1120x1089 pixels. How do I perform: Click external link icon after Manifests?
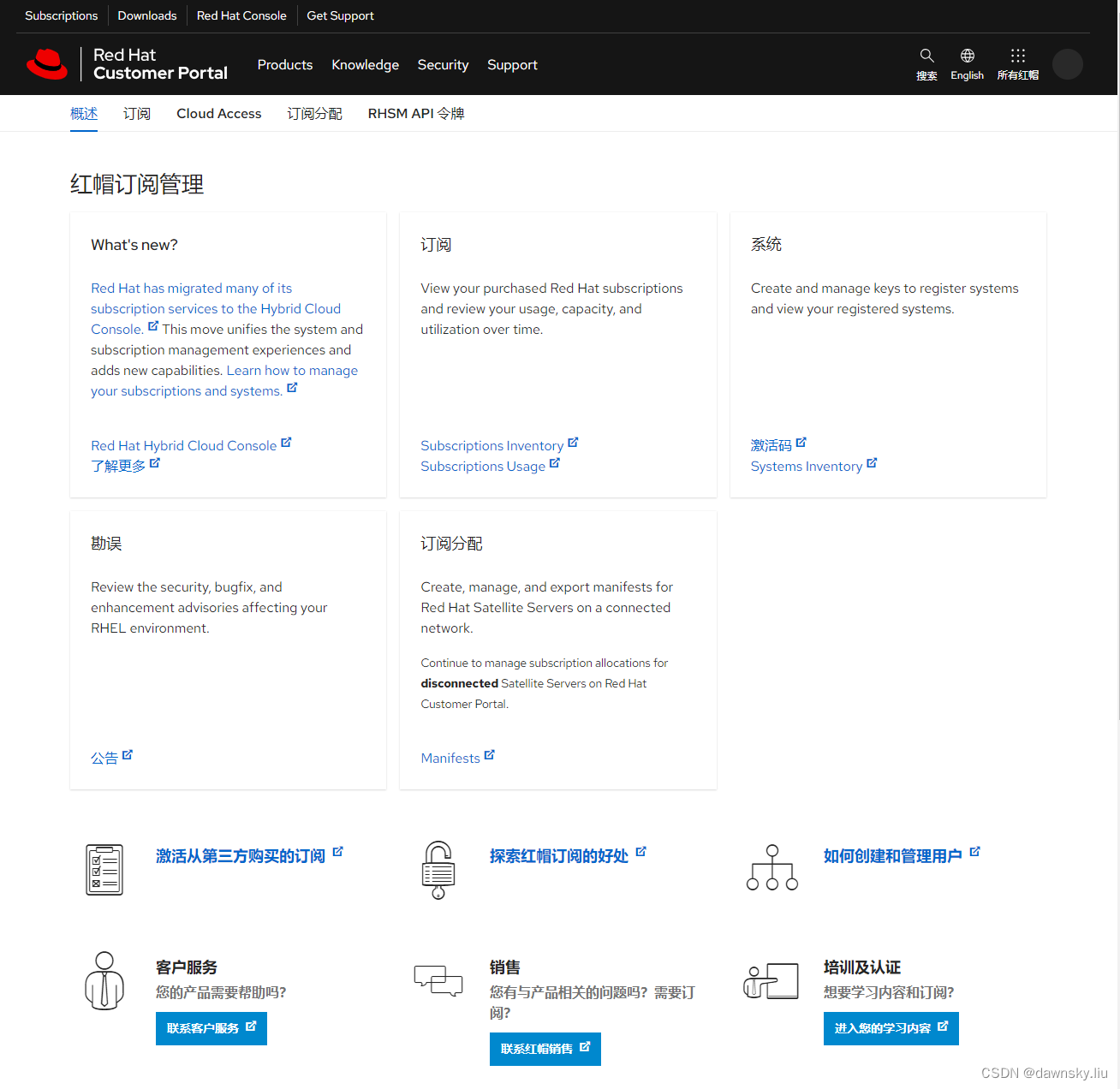(490, 755)
